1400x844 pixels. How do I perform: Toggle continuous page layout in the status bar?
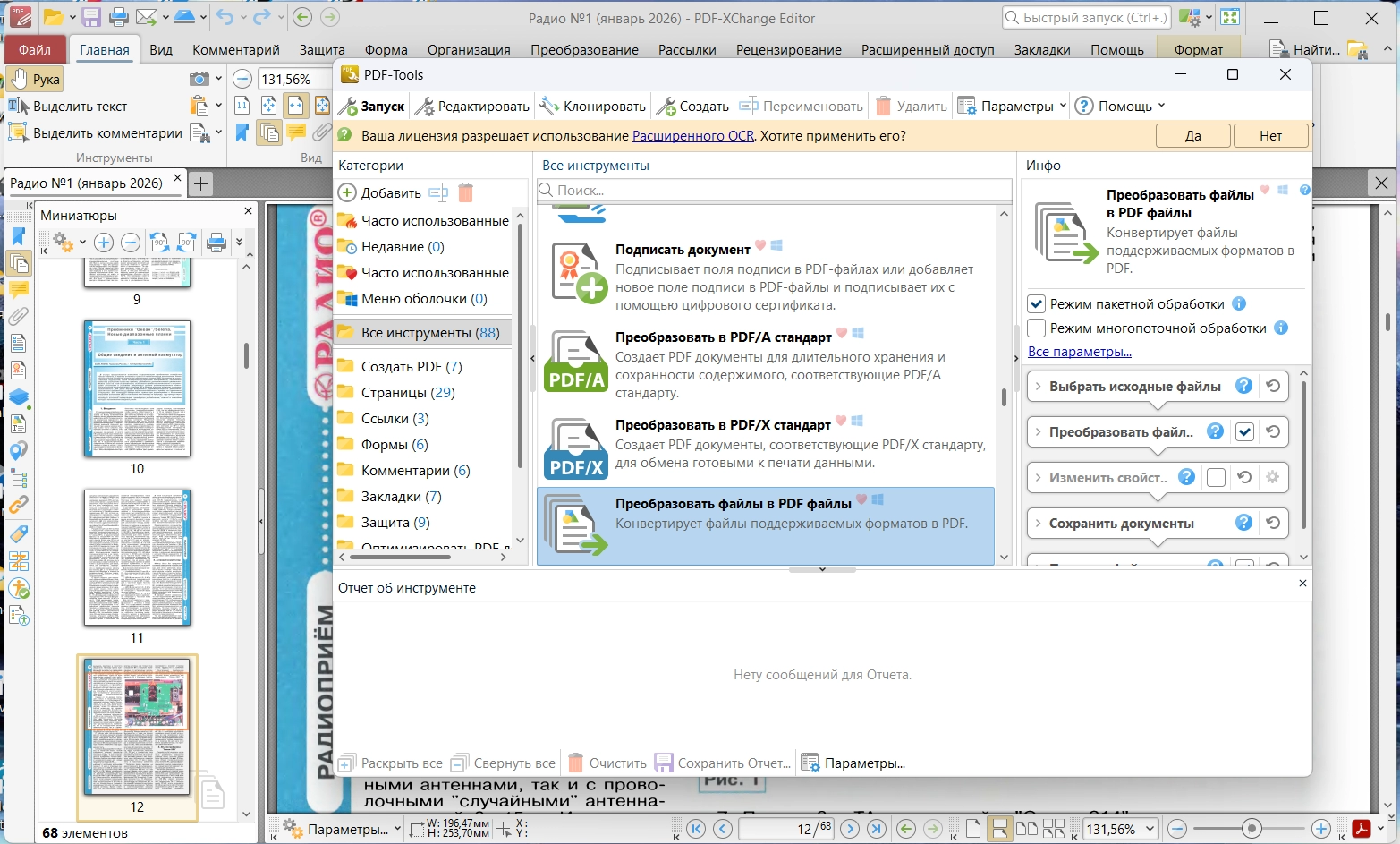tap(1001, 829)
